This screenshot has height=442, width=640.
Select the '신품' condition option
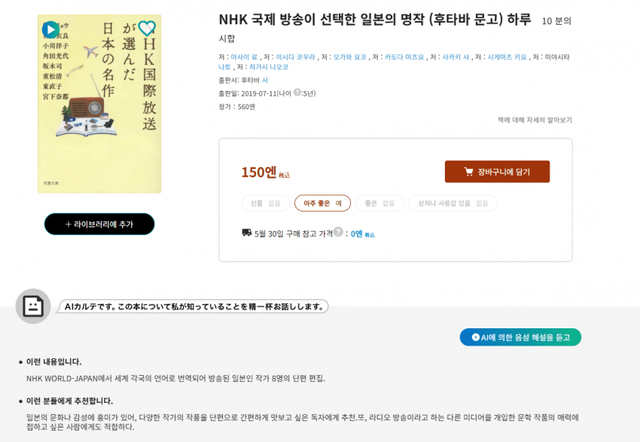(x=266, y=203)
